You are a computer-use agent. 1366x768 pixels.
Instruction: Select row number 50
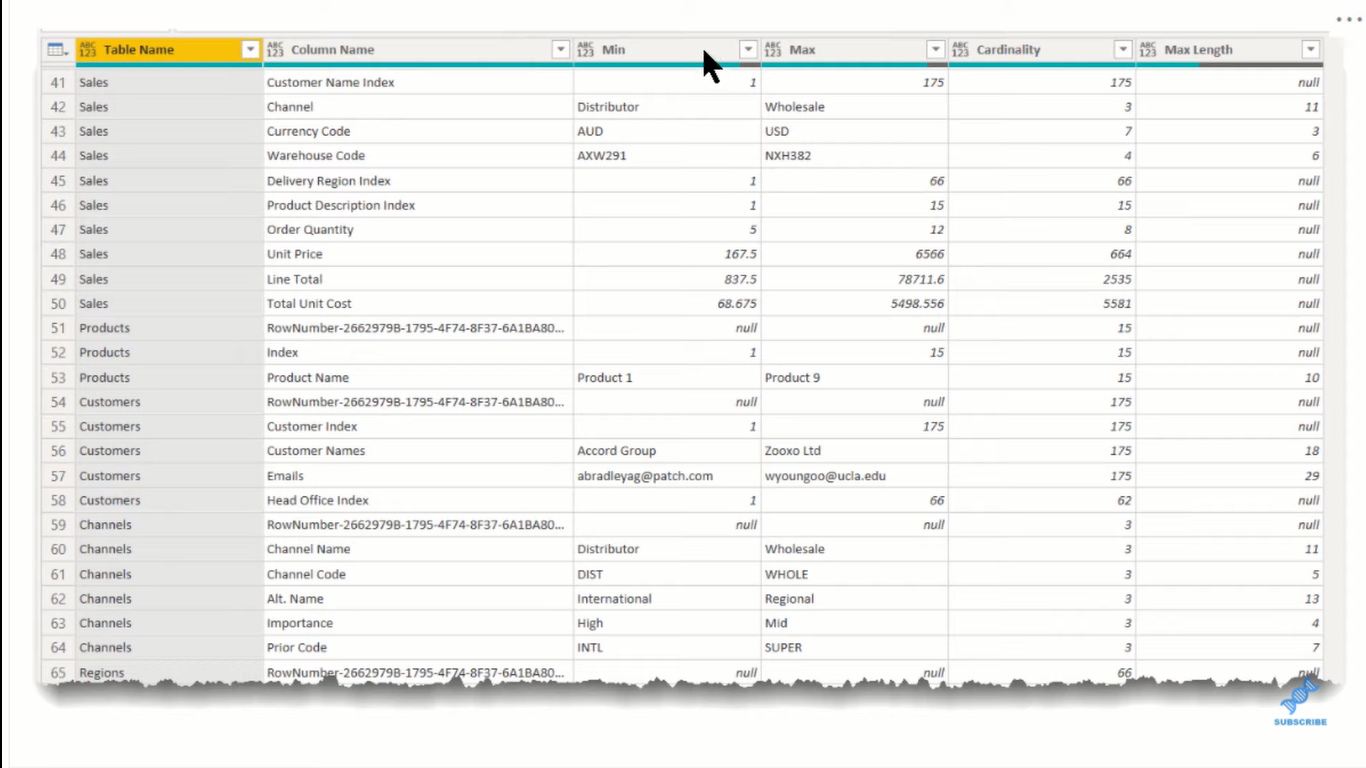(58, 304)
